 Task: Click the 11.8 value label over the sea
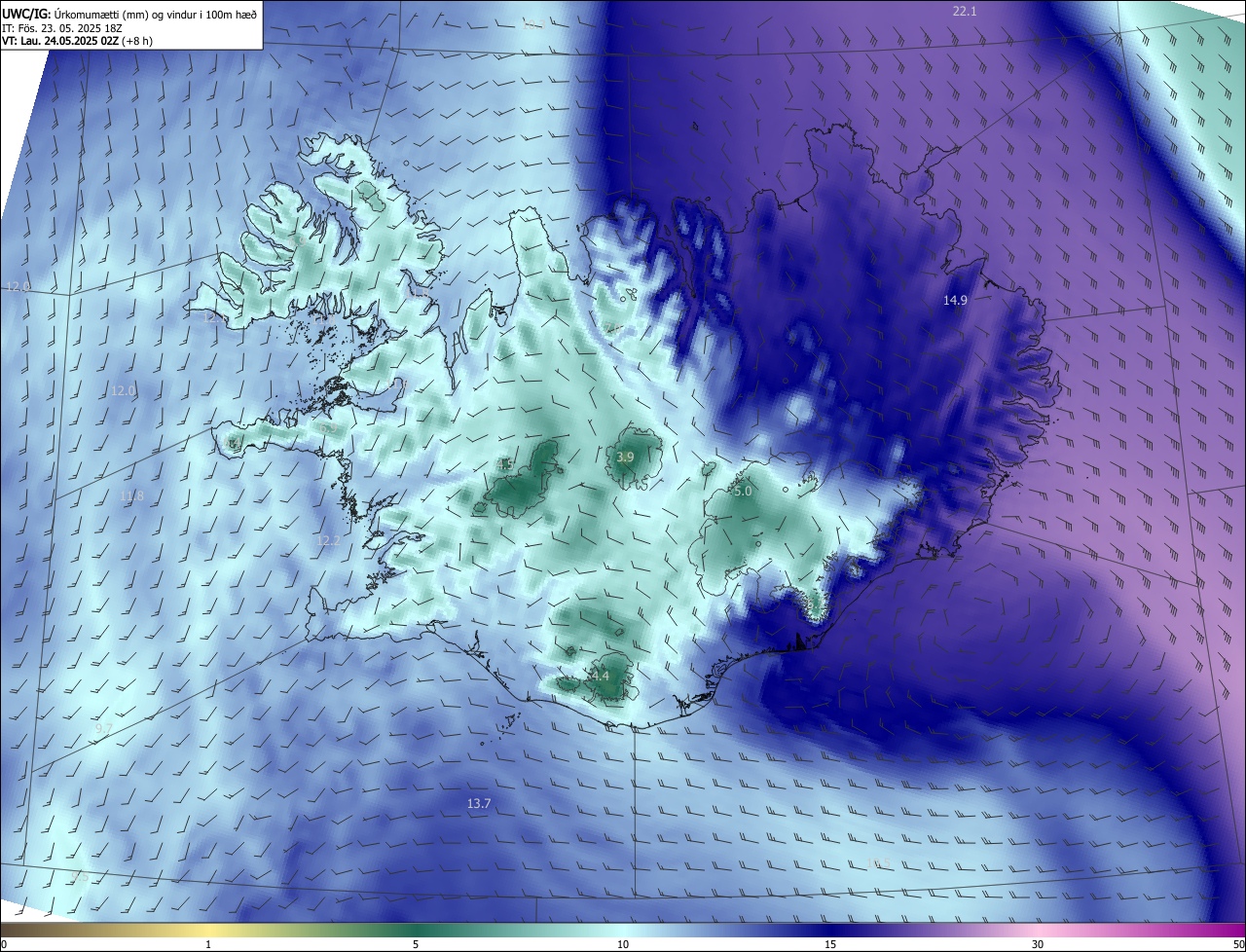click(x=131, y=496)
